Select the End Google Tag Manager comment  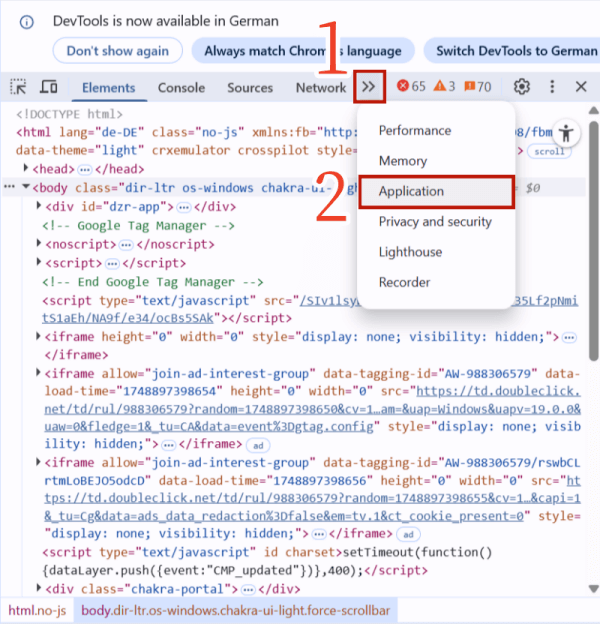[152, 282]
